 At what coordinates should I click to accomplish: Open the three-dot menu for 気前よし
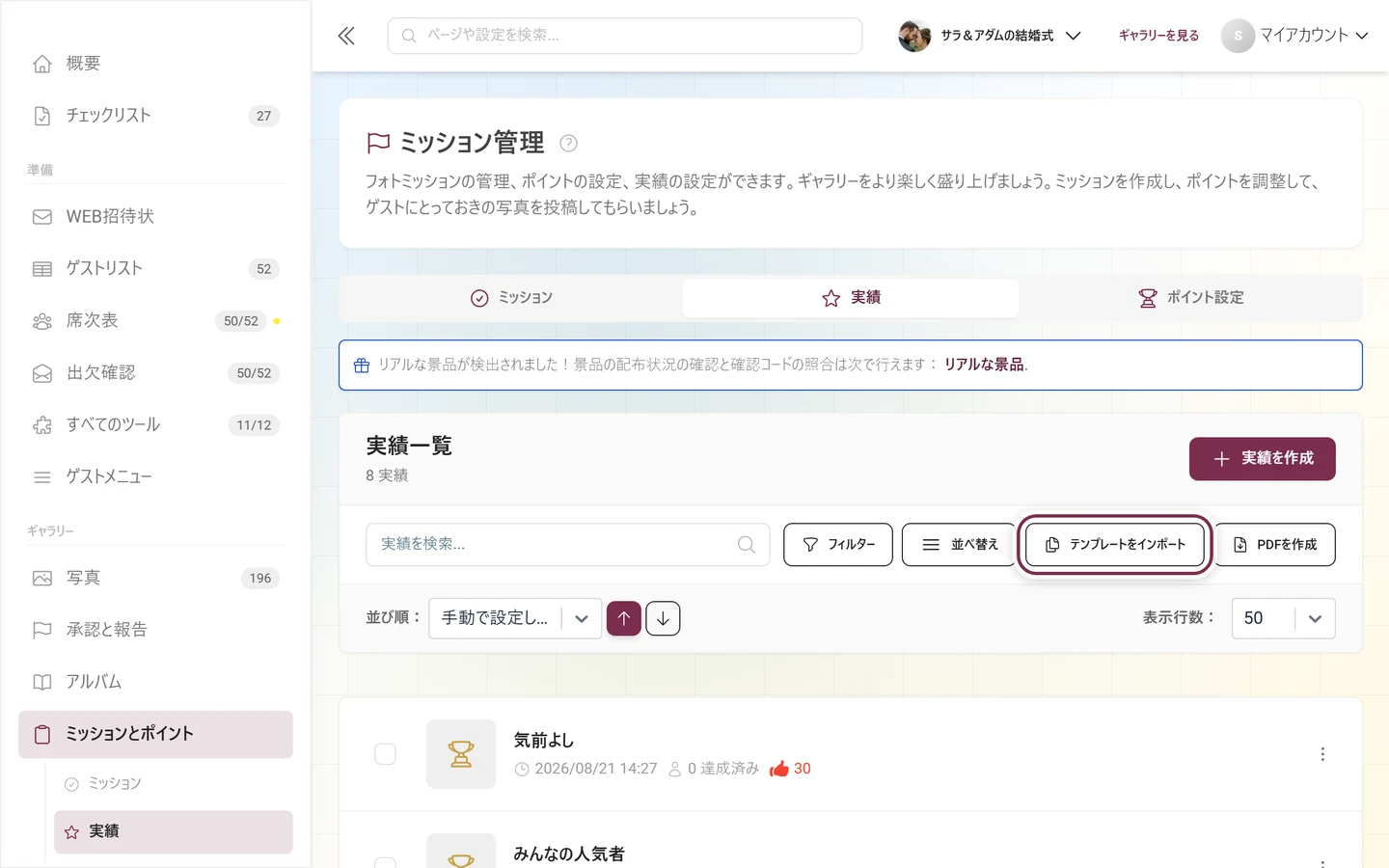[x=1322, y=754]
